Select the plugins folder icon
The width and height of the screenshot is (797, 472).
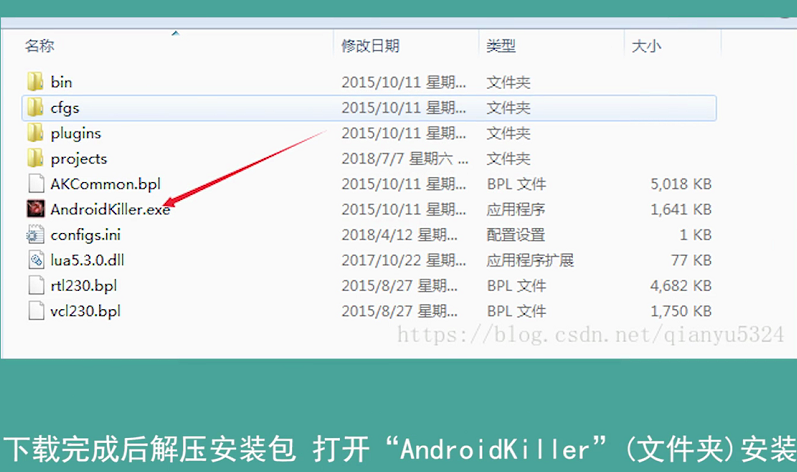coord(35,133)
